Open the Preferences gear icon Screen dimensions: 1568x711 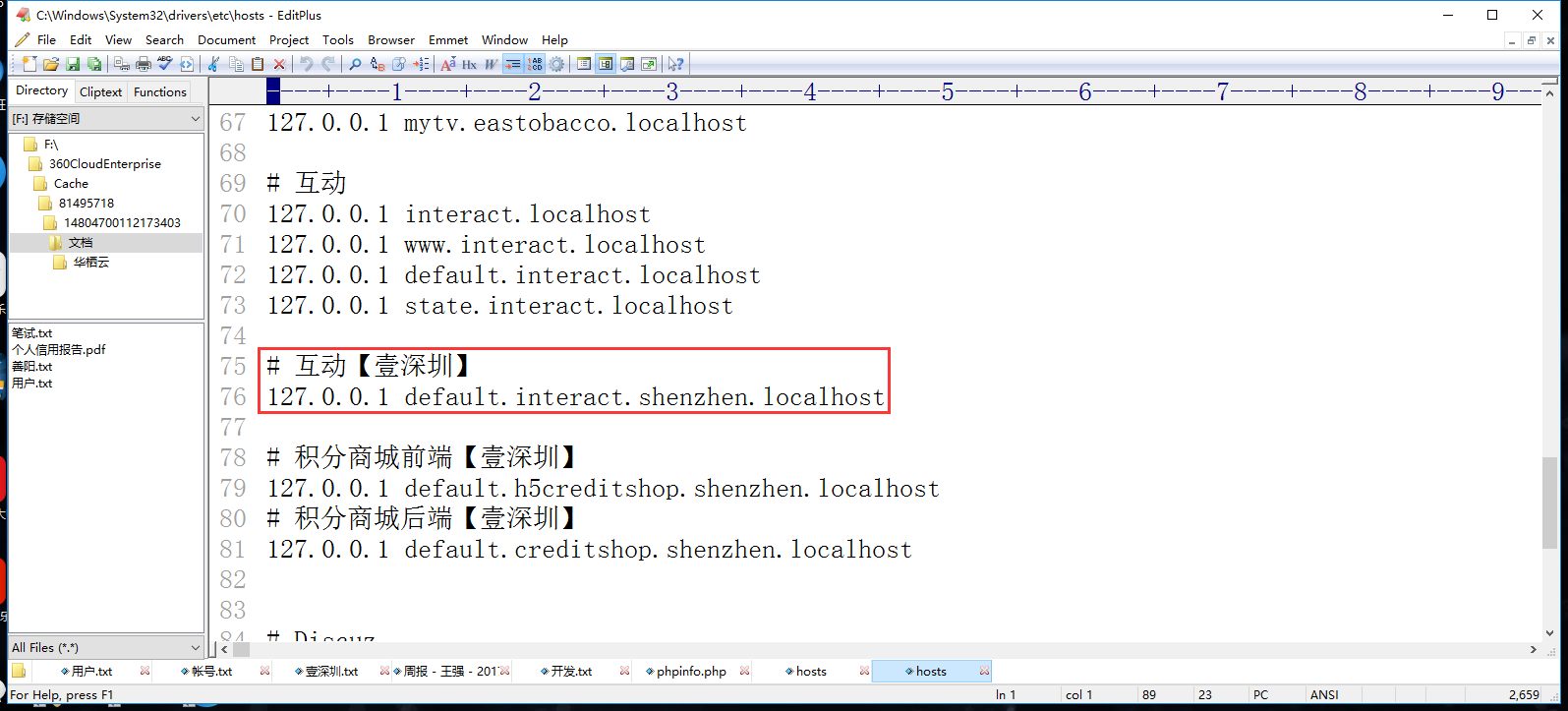click(556, 64)
